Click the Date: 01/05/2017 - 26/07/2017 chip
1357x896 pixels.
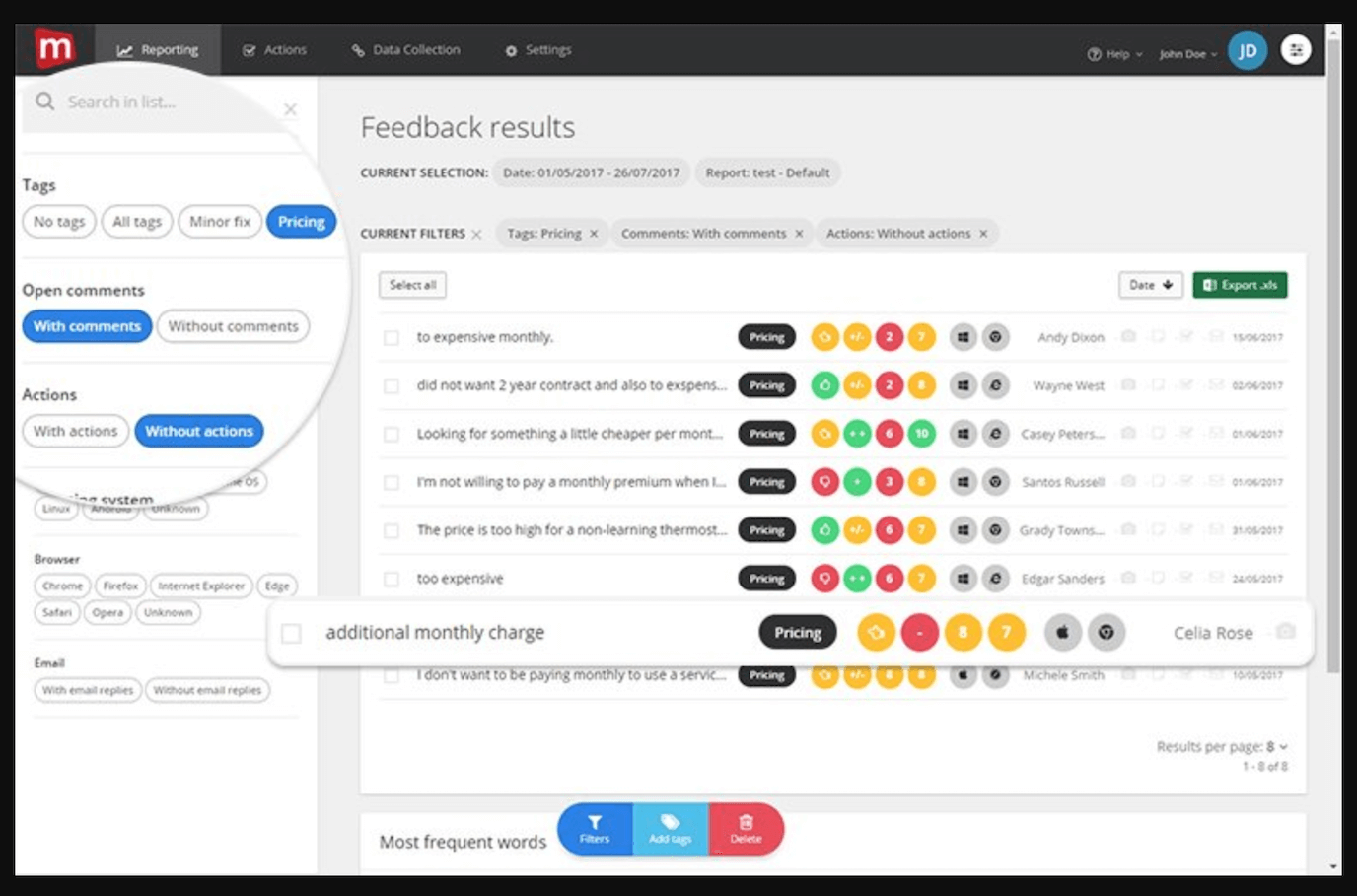click(591, 172)
